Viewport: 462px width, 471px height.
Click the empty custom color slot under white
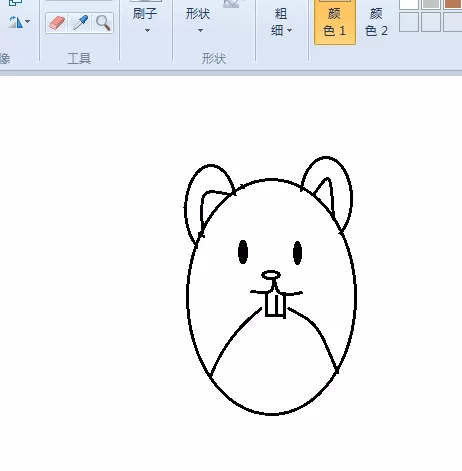(x=409, y=22)
